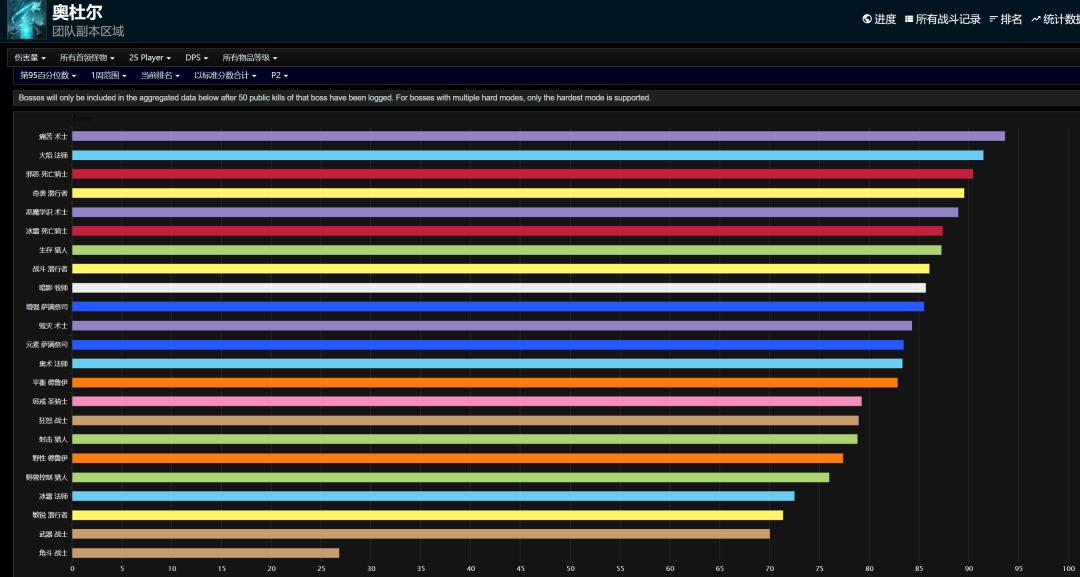The width and height of the screenshot is (1080, 577).
Task: Expand the 所有首领怪物 boss dropdown
Action: [x=87, y=58]
